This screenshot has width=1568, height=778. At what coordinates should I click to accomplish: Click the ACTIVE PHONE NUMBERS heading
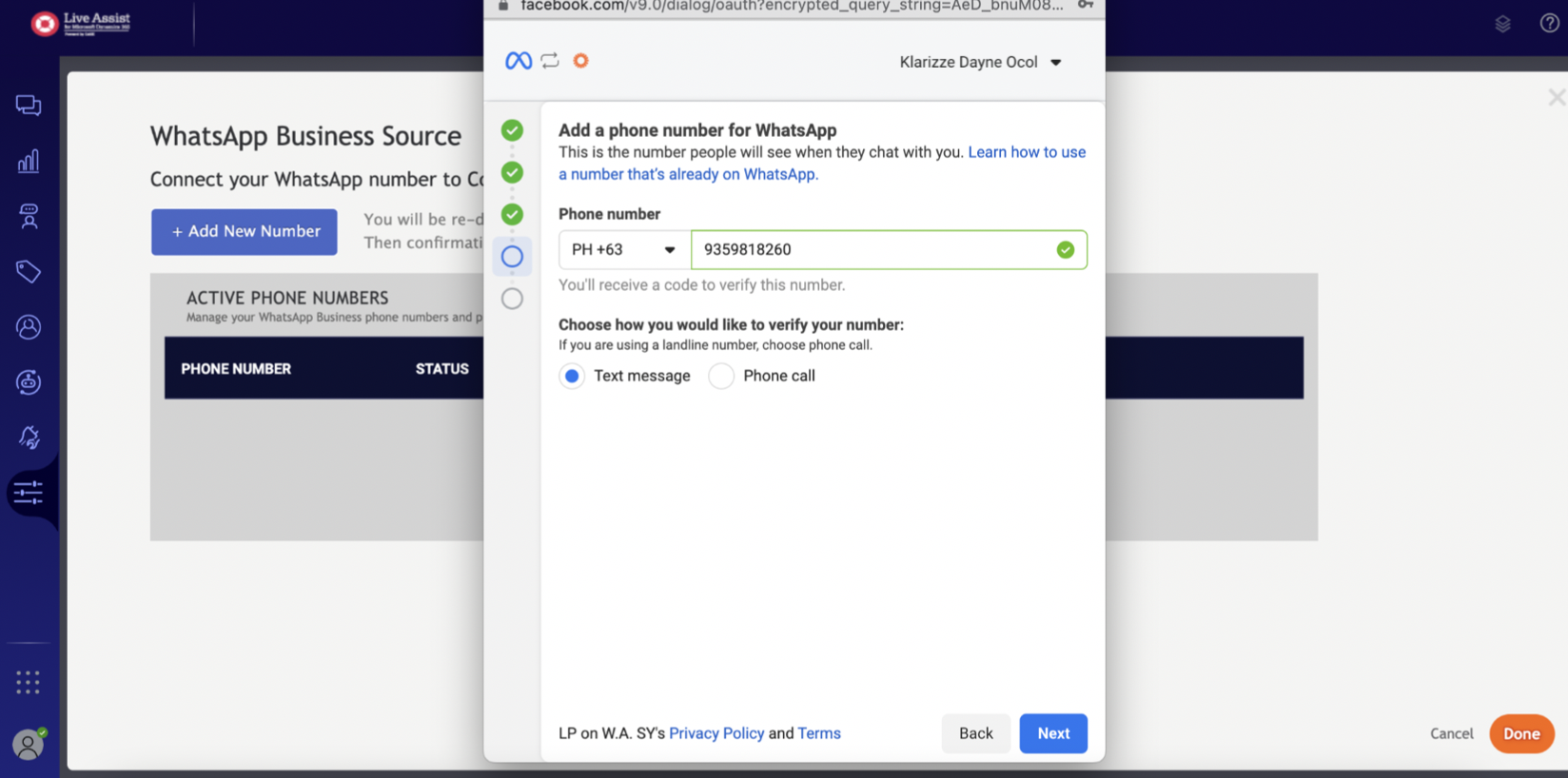(x=287, y=299)
